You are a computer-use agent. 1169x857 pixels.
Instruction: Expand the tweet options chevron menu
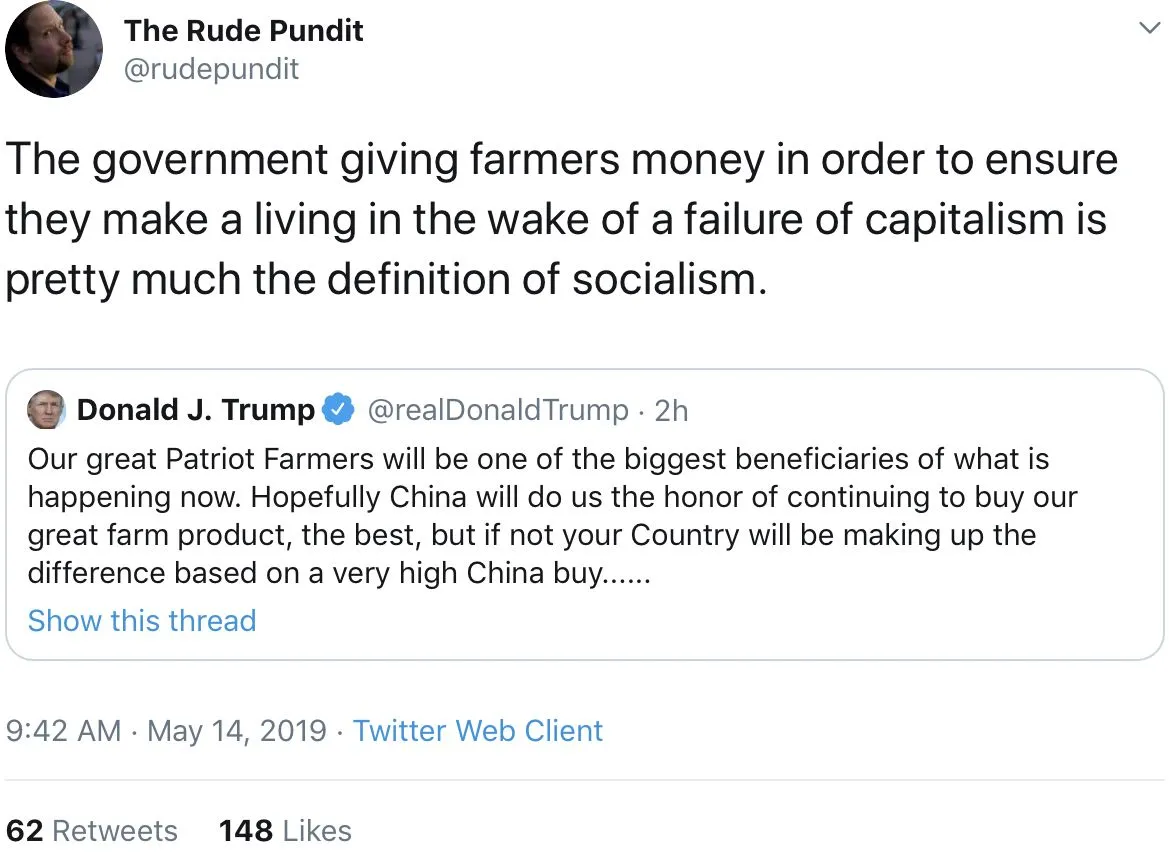pyautogui.click(x=1148, y=29)
